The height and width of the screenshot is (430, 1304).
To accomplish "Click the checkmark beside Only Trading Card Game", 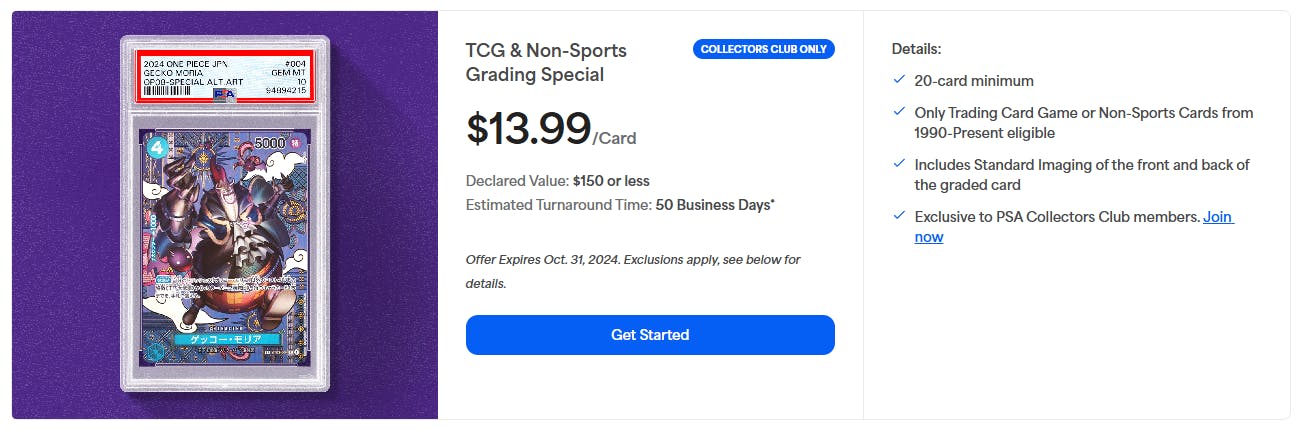I will [899, 112].
